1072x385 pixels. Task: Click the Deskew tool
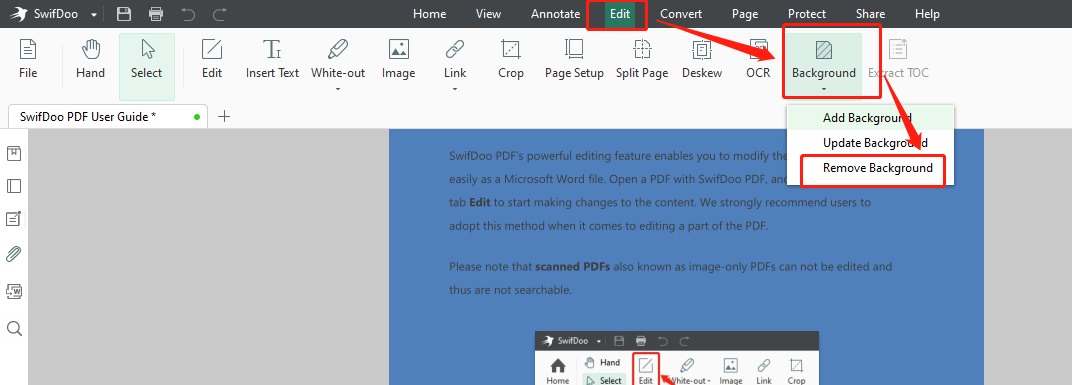(x=702, y=59)
